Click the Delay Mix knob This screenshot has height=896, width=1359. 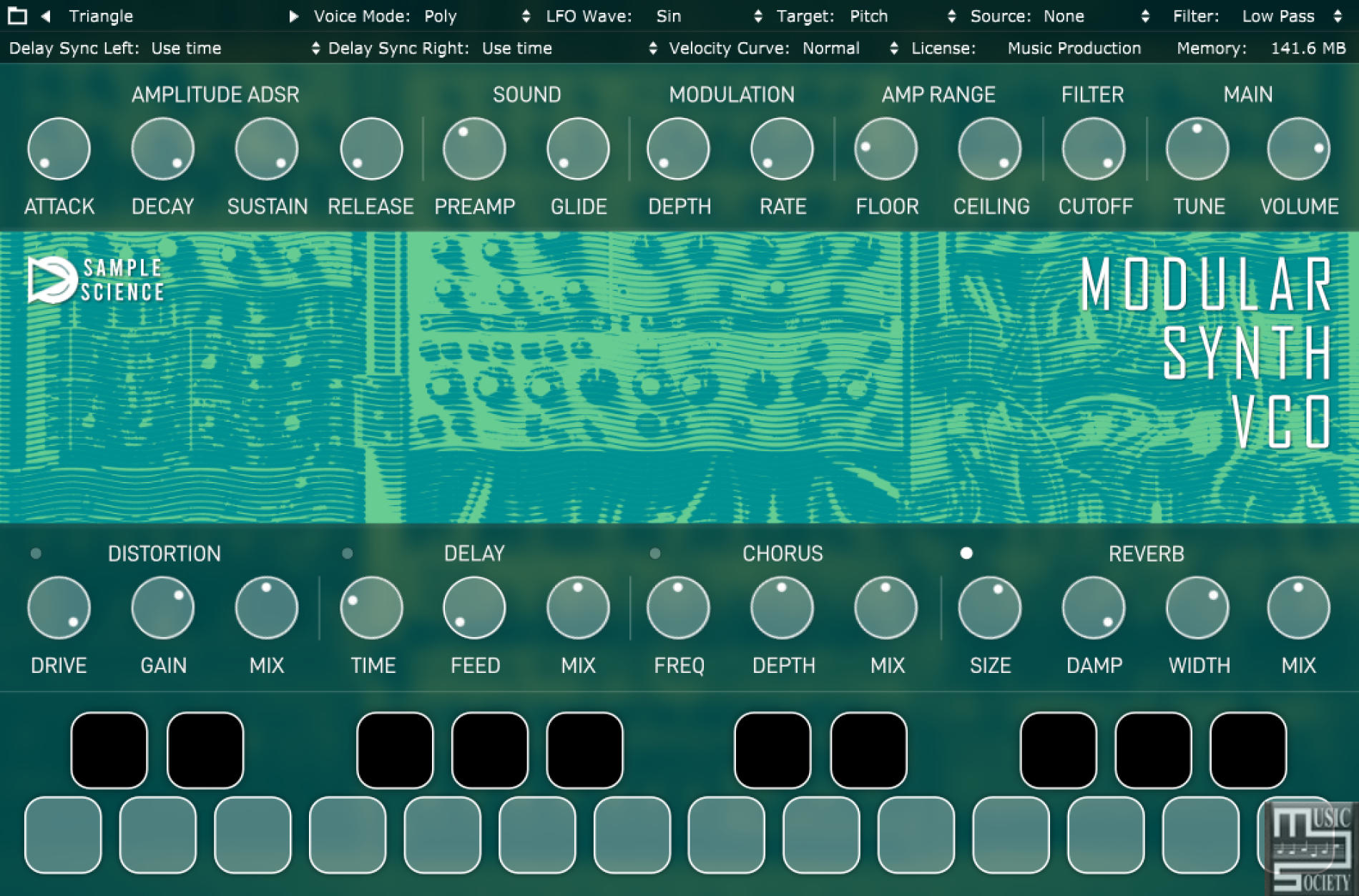[578, 608]
